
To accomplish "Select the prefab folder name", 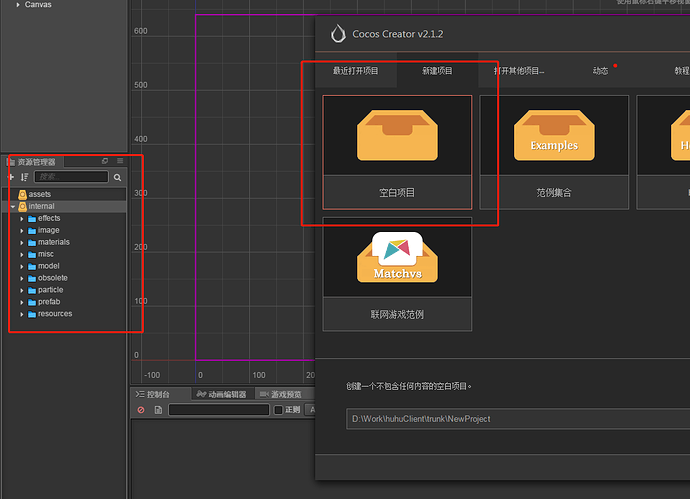I will pyautogui.click(x=49, y=302).
